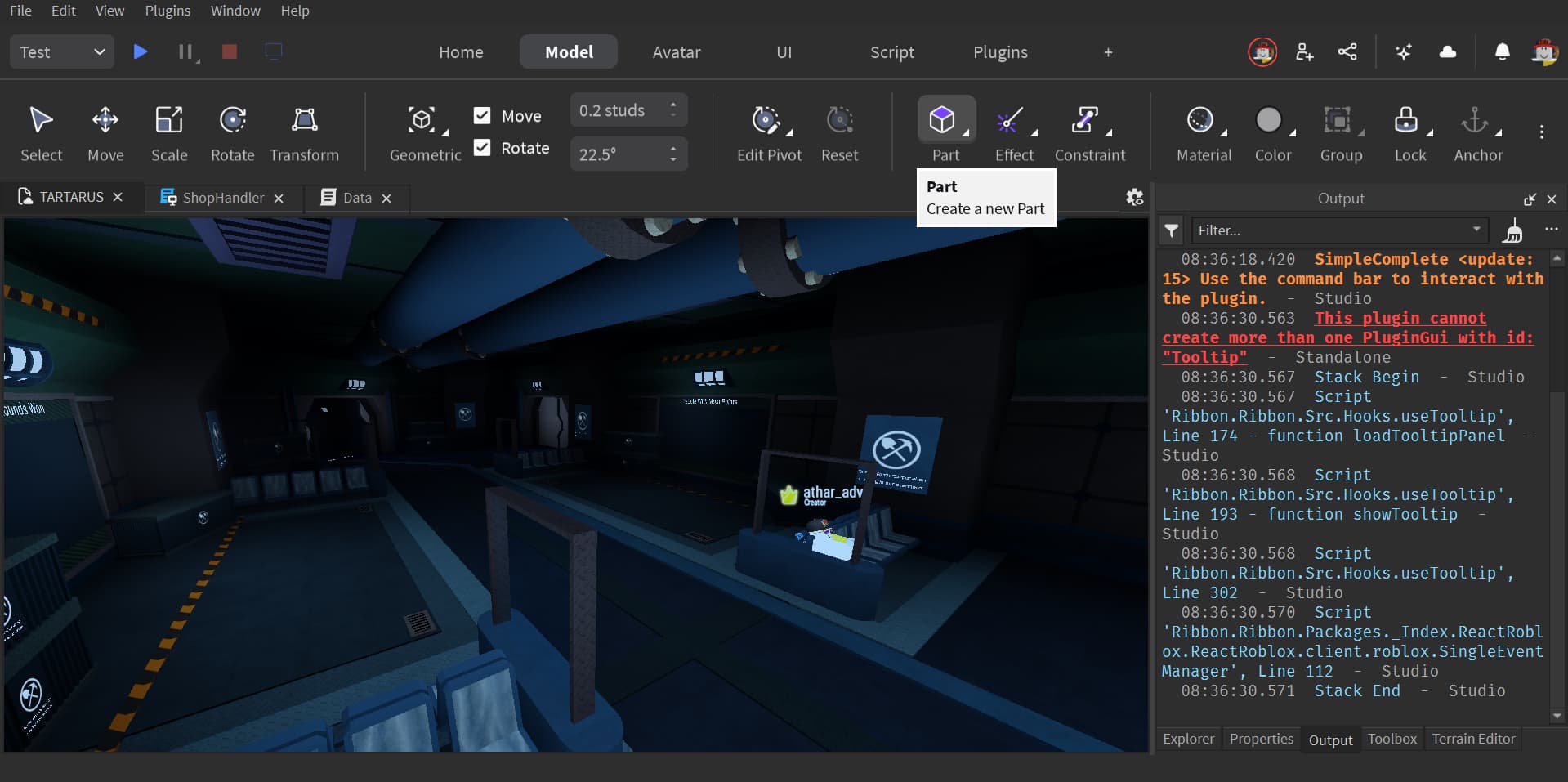
Task: Open viewport settings gear icon
Action: pyautogui.click(x=1134, y=197)
